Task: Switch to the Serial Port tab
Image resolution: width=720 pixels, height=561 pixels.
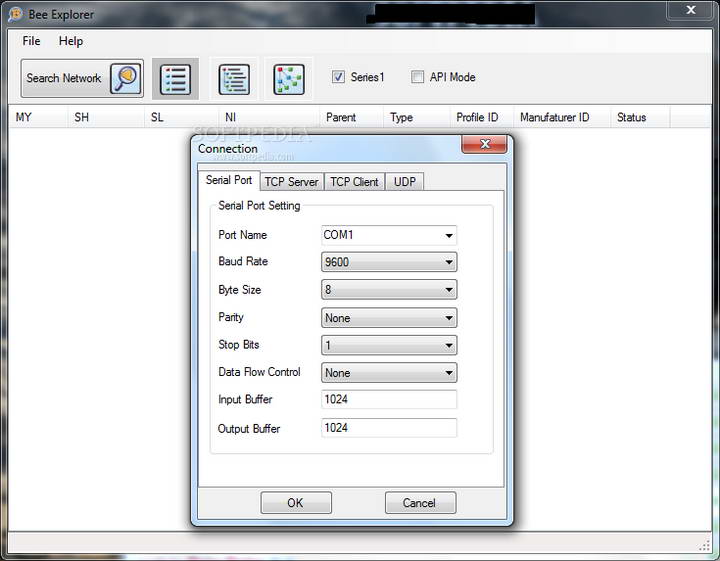Action: 229,180
